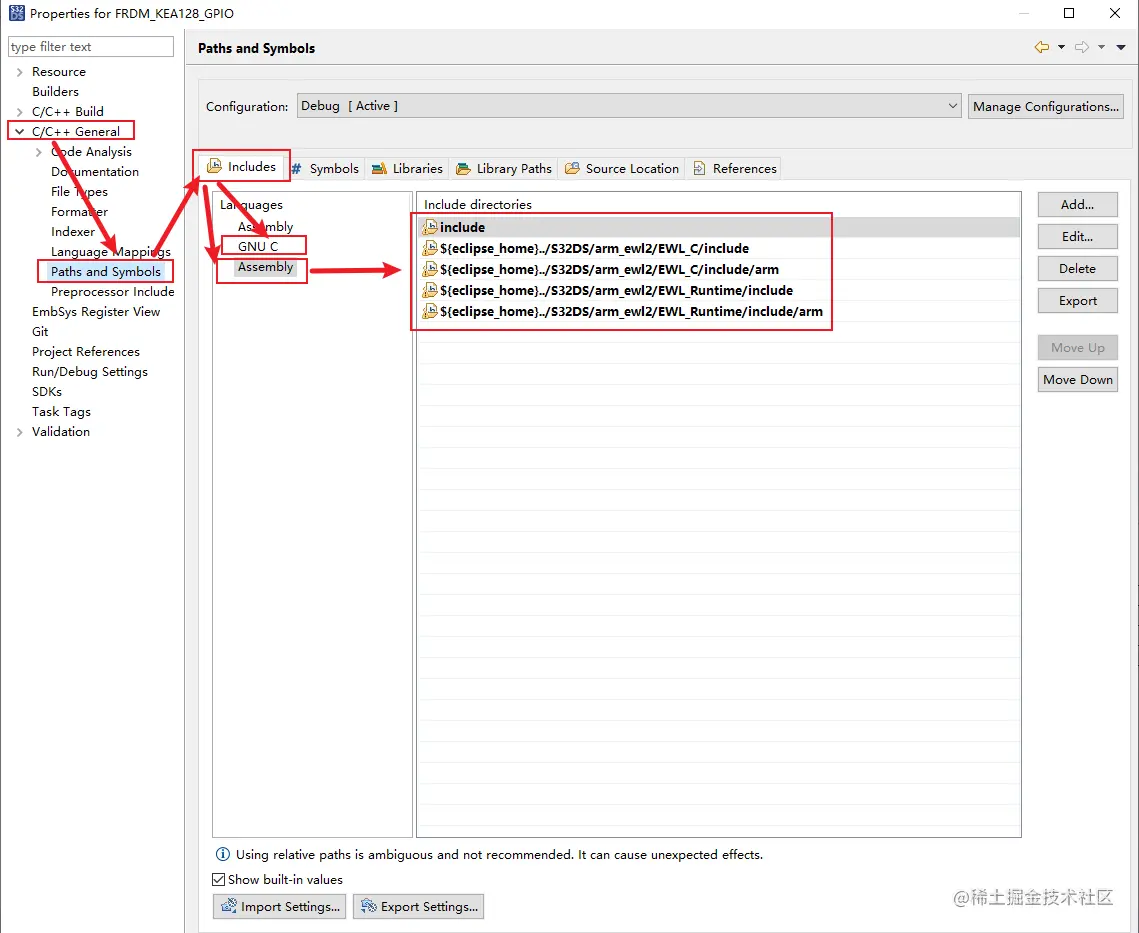Select GNU C in Languages list
1139x933 pixels.
click(258, 246)
